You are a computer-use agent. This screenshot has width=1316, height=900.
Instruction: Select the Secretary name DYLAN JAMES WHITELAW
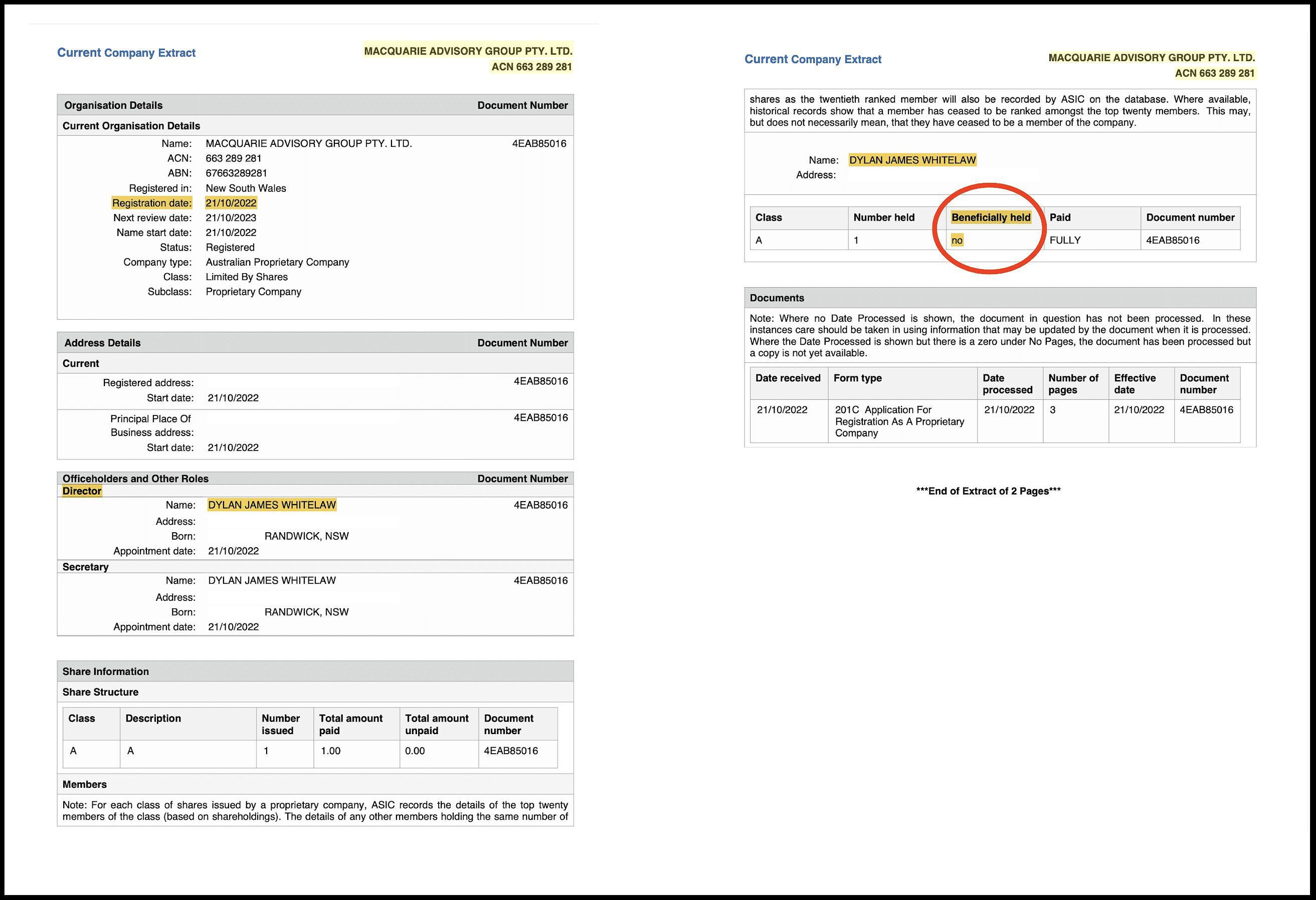pyautogui.click(x=272, y=581)
